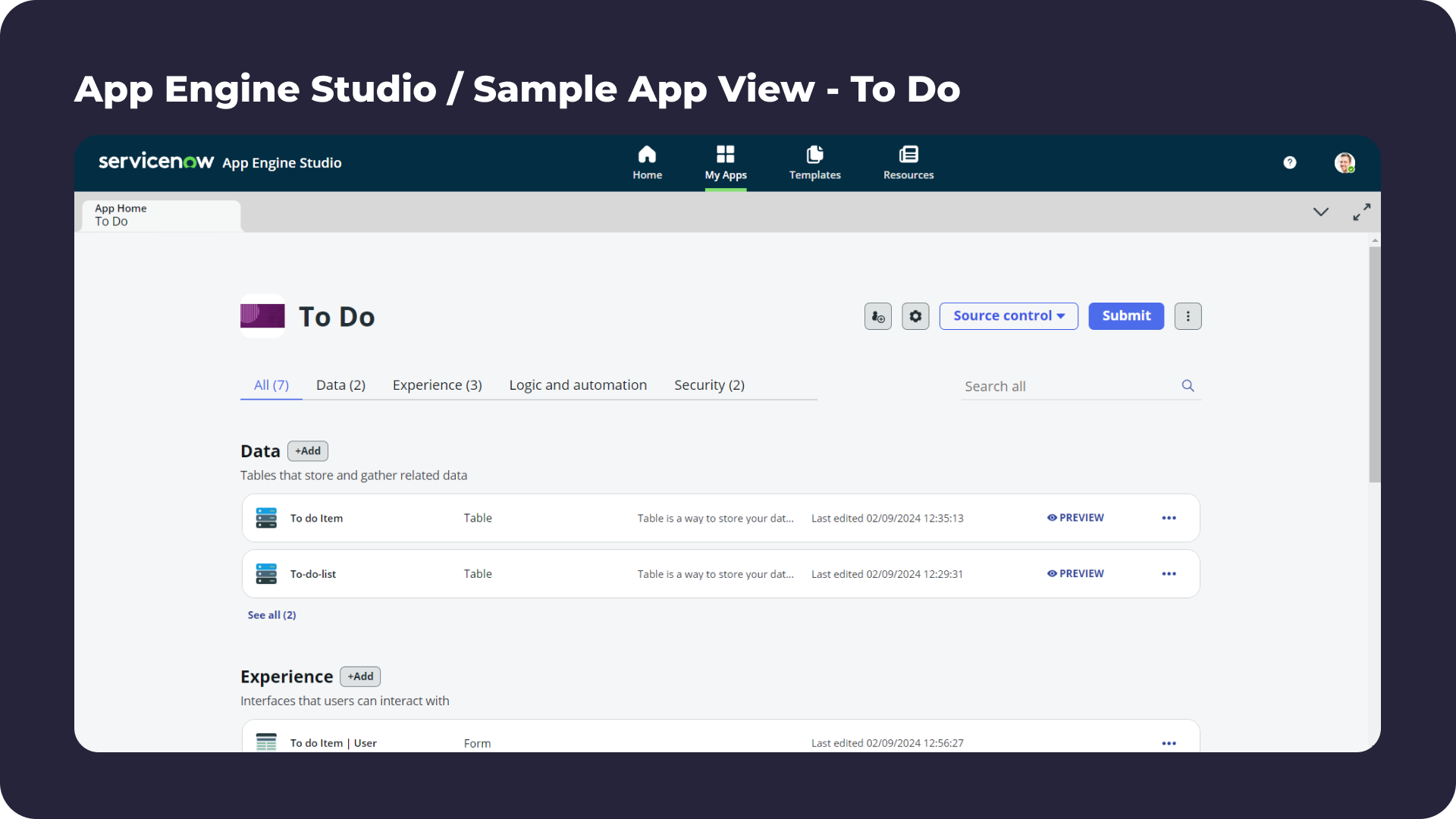This screenshot has height=819, width=1456.
Task: Click the To do Item table icon
Action: tap(266, 518)
